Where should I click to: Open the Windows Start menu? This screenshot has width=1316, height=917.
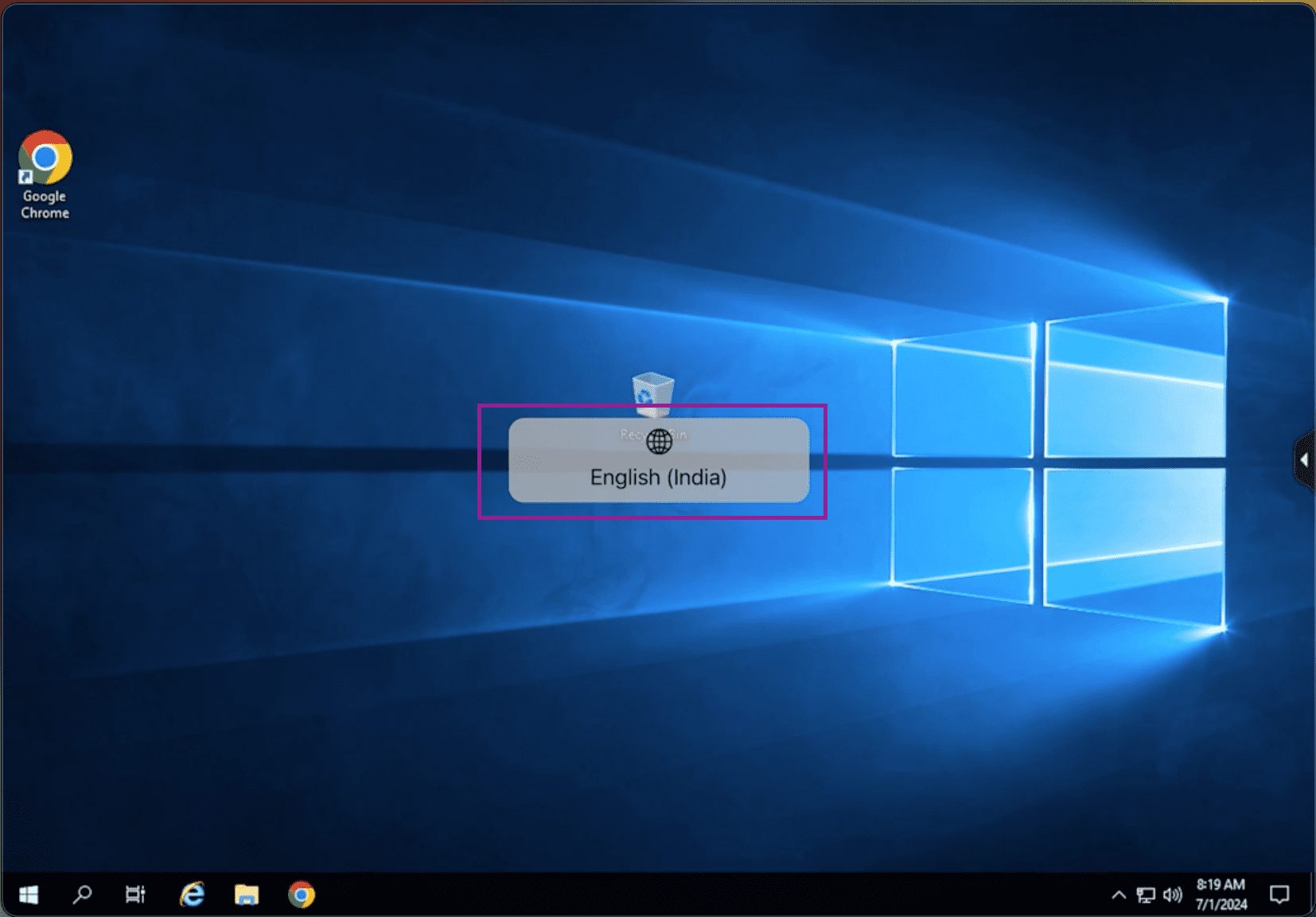pyautogui.click(x=29, y=895)
